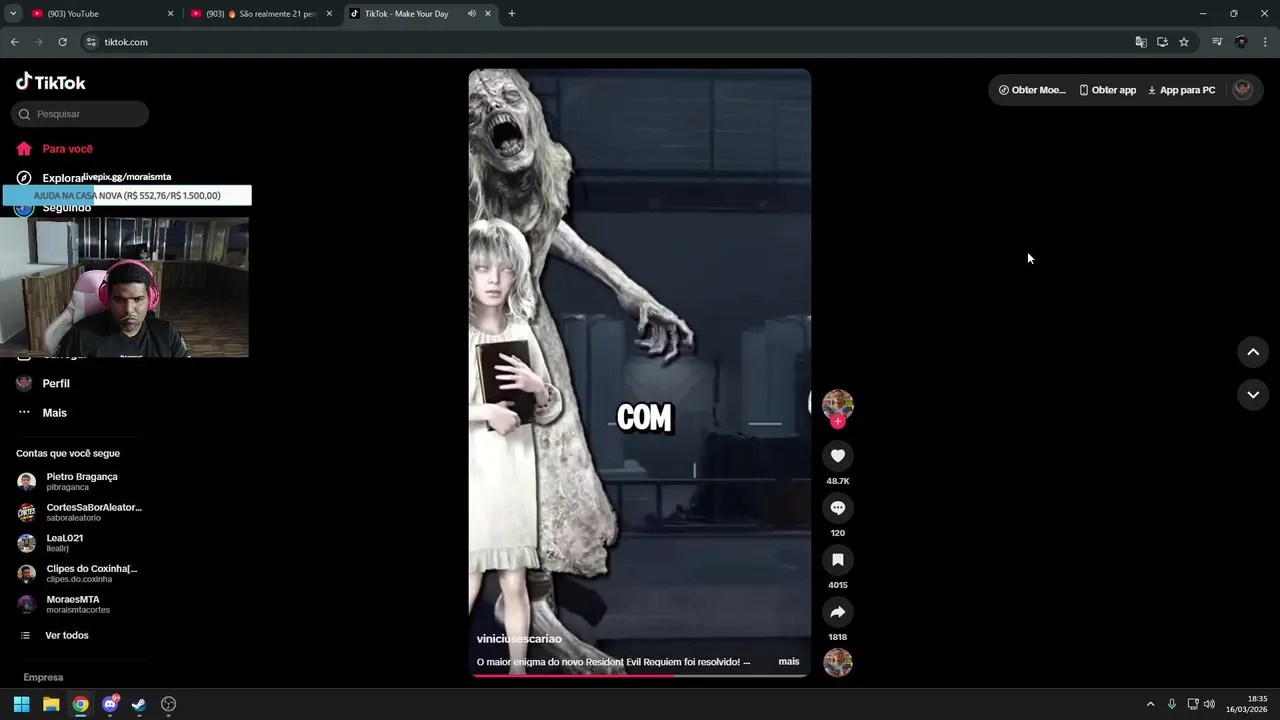Click the TikTok logo

point(51,82)
